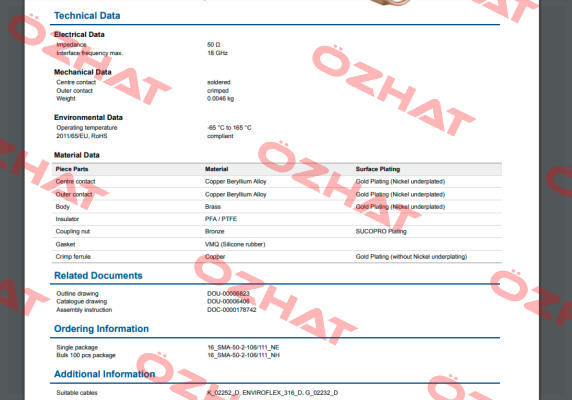Open Catalogue drawing document DOU-00006406
This screenshot has width=572, height=400.
click(x=228, y=302)
